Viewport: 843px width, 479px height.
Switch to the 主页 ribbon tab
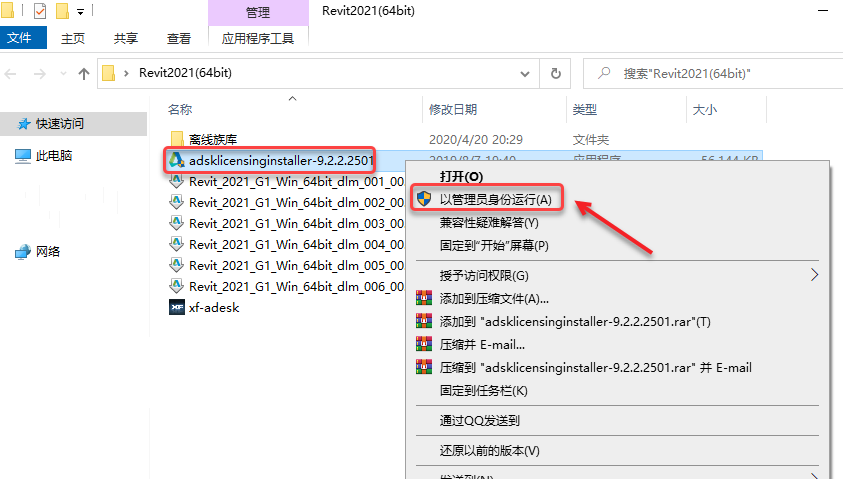pyautogui.click(x=73, y=38)
